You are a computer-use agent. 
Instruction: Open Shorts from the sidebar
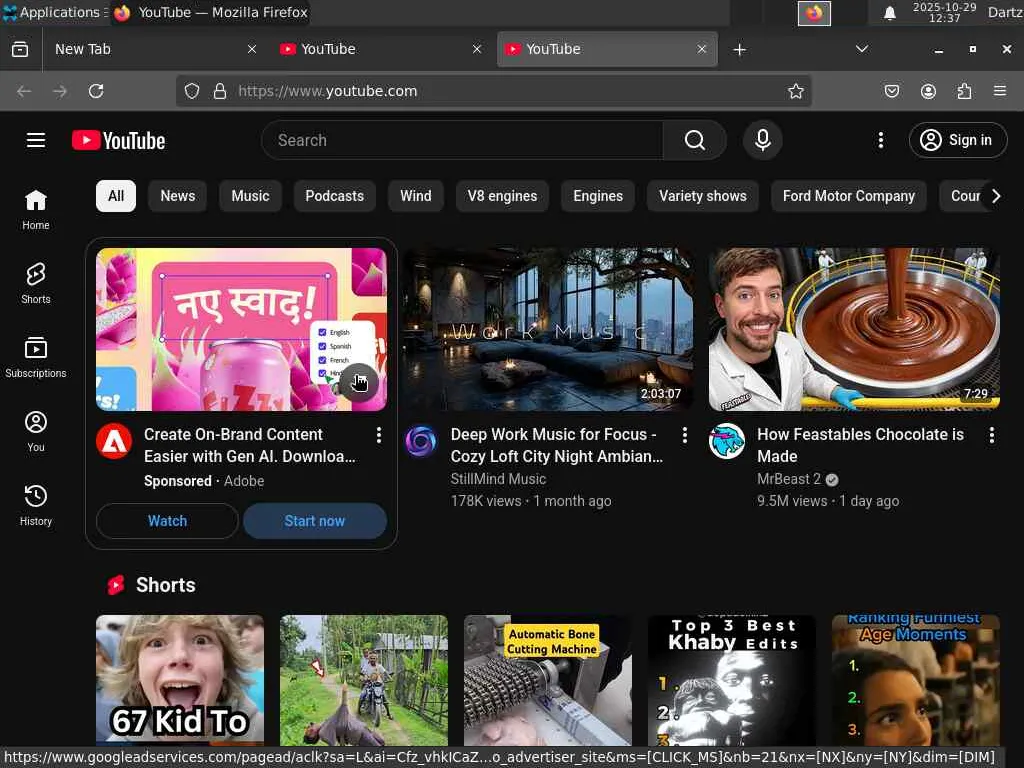36,283
